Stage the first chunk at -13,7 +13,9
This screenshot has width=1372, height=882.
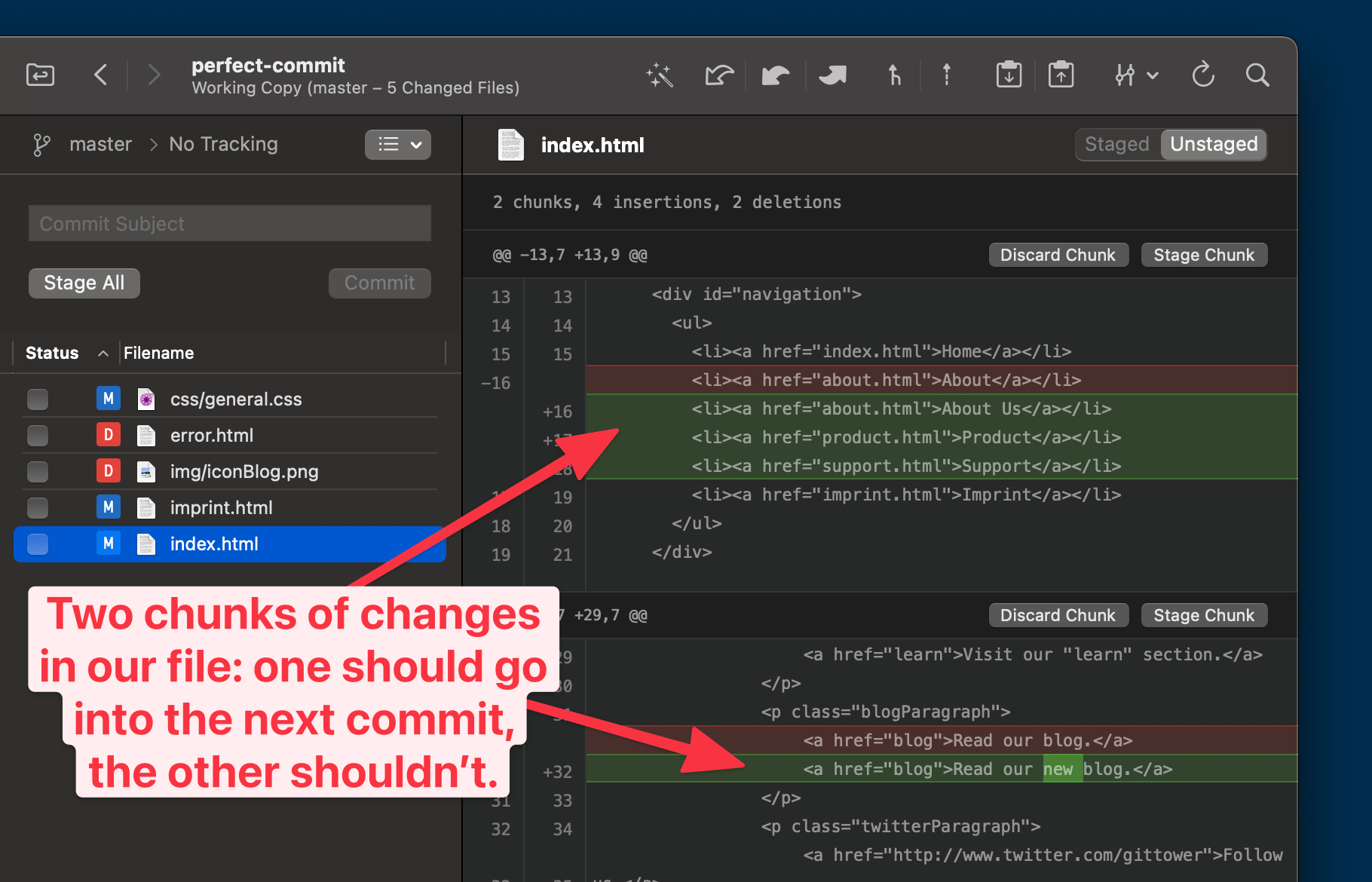coord(1204,255)
